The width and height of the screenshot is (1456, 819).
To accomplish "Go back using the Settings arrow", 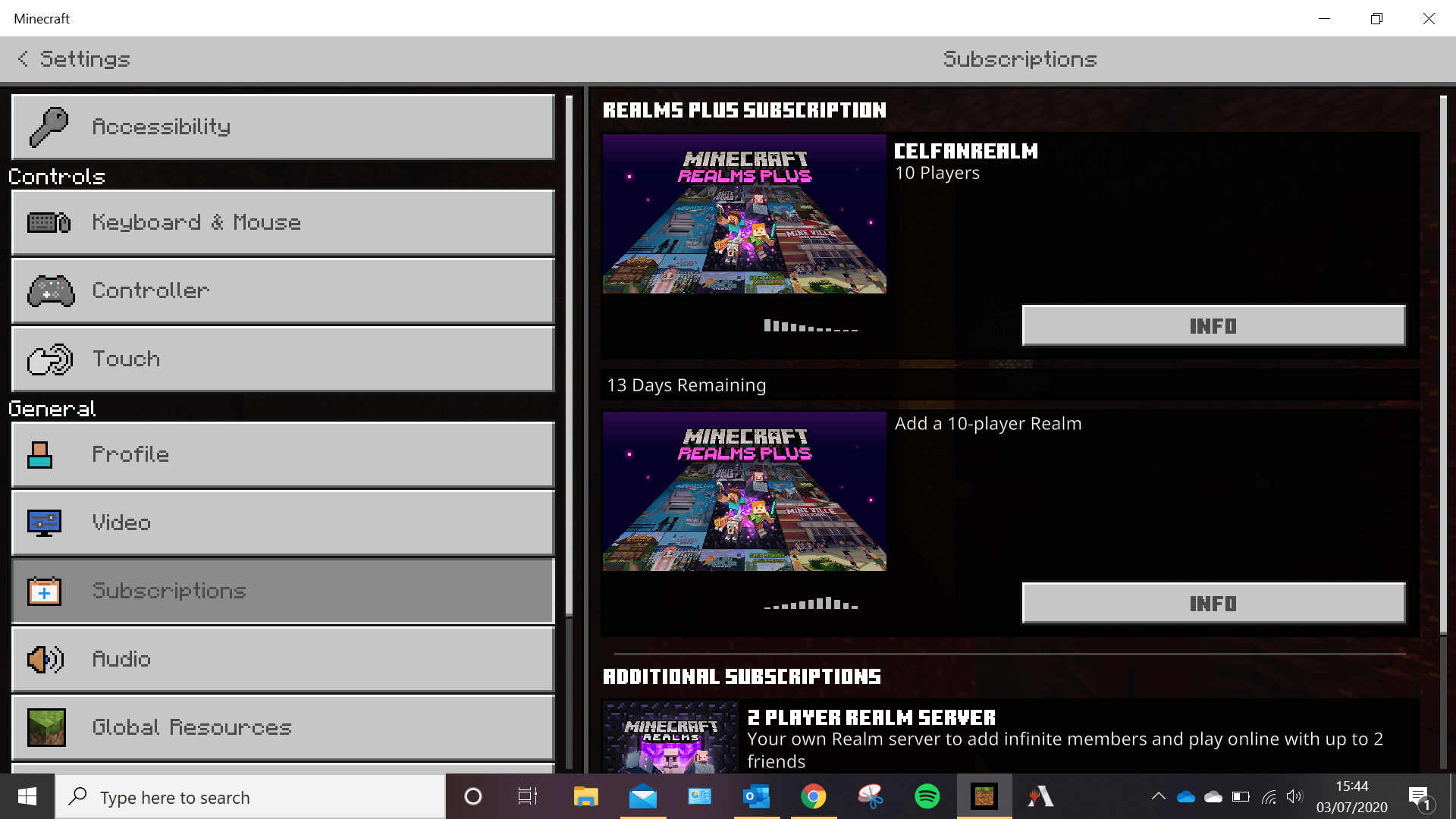I will click(x=24, y=59).
